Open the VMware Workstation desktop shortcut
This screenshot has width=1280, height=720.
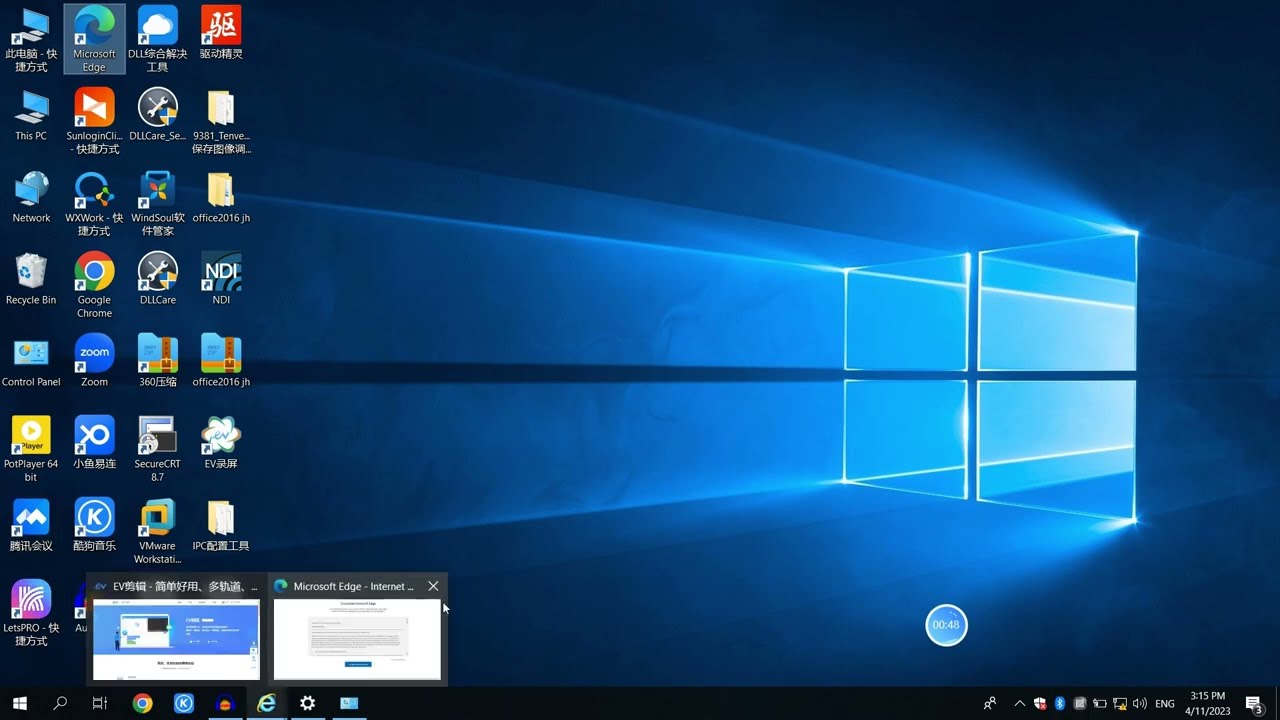pyautogui.click(x=157, y=518)
